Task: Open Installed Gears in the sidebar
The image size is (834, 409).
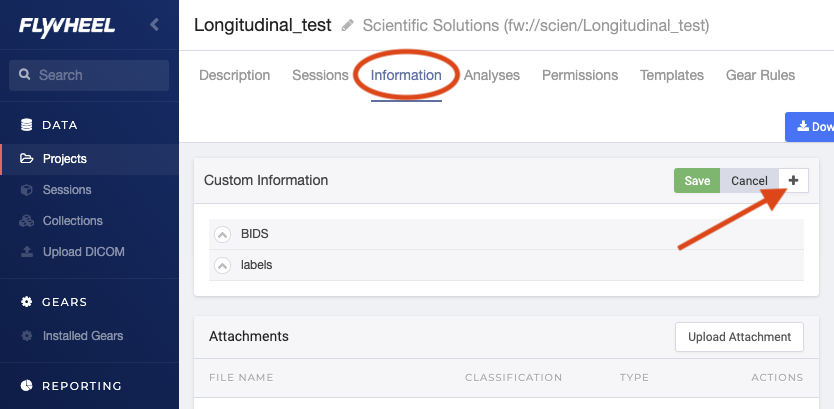Action: tap(82, 336)
